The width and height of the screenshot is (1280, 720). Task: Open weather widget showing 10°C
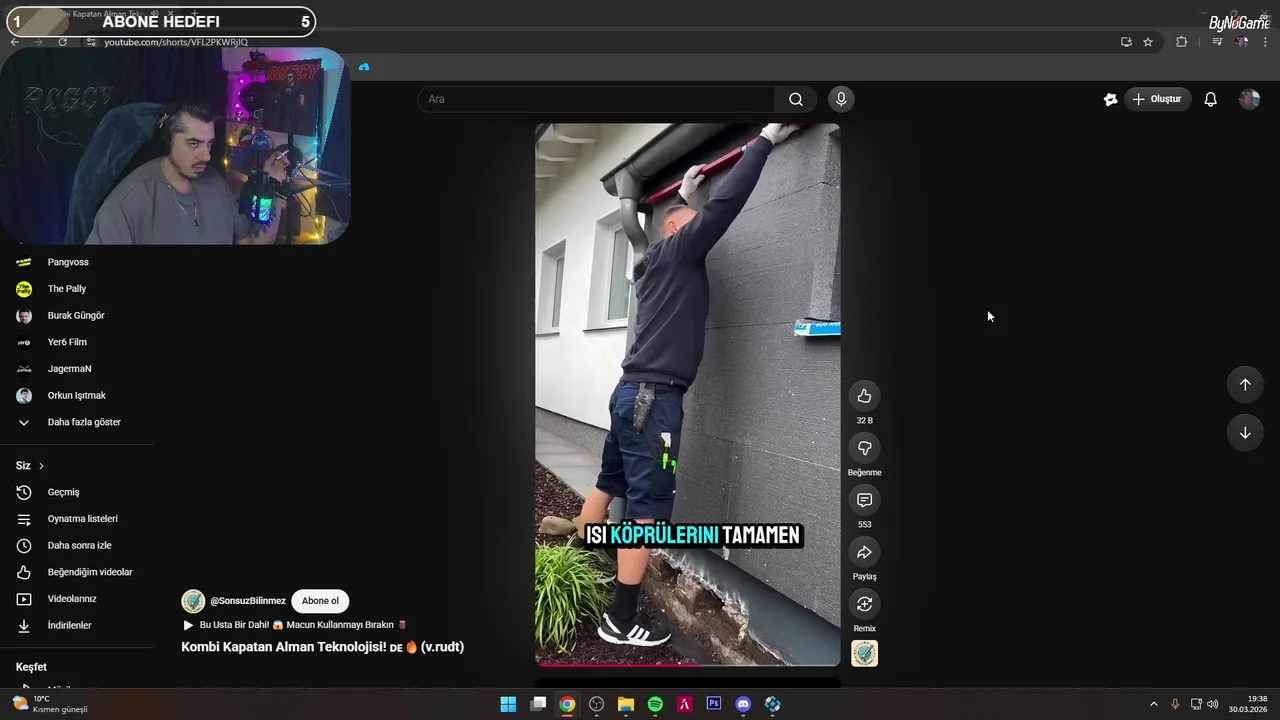50,704
